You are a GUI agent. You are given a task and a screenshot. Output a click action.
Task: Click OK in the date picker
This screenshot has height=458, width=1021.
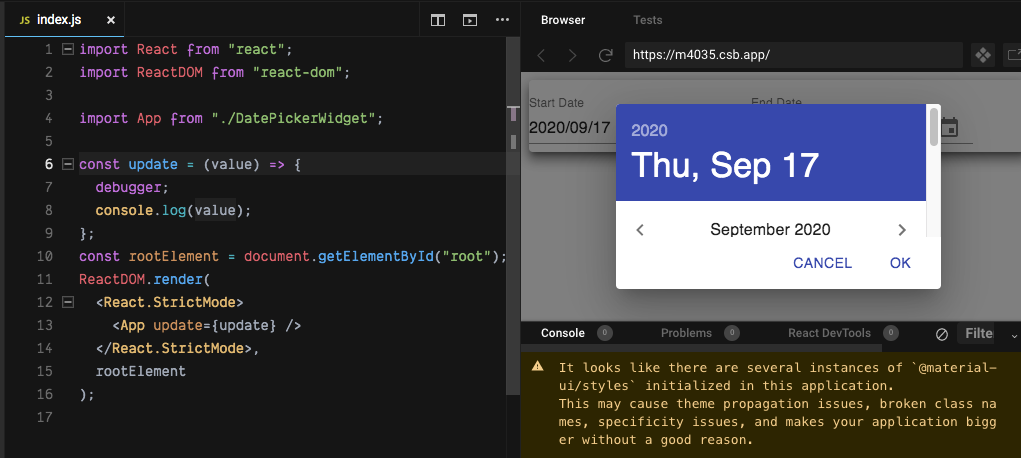click(901, 263)
